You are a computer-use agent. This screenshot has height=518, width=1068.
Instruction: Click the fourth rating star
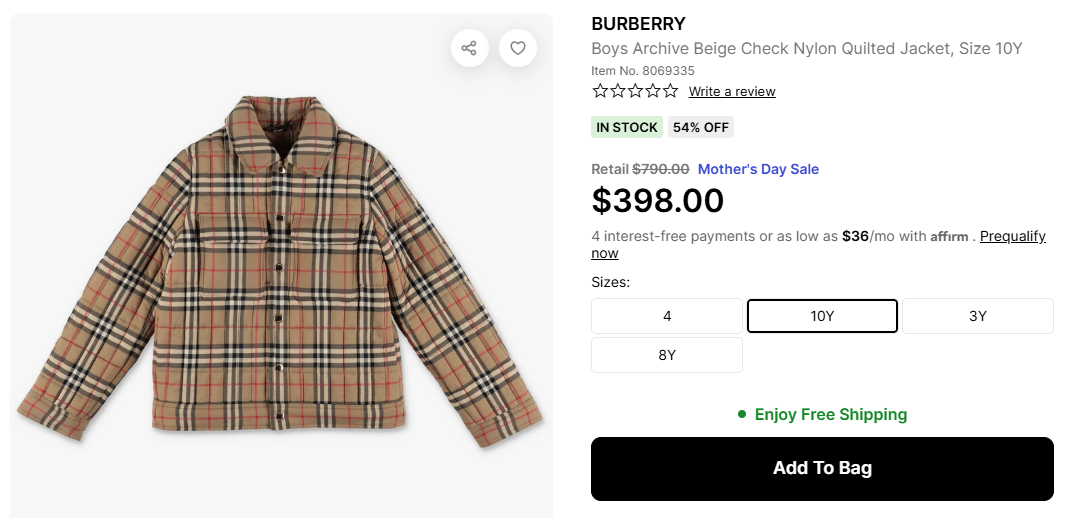[652, 91]
